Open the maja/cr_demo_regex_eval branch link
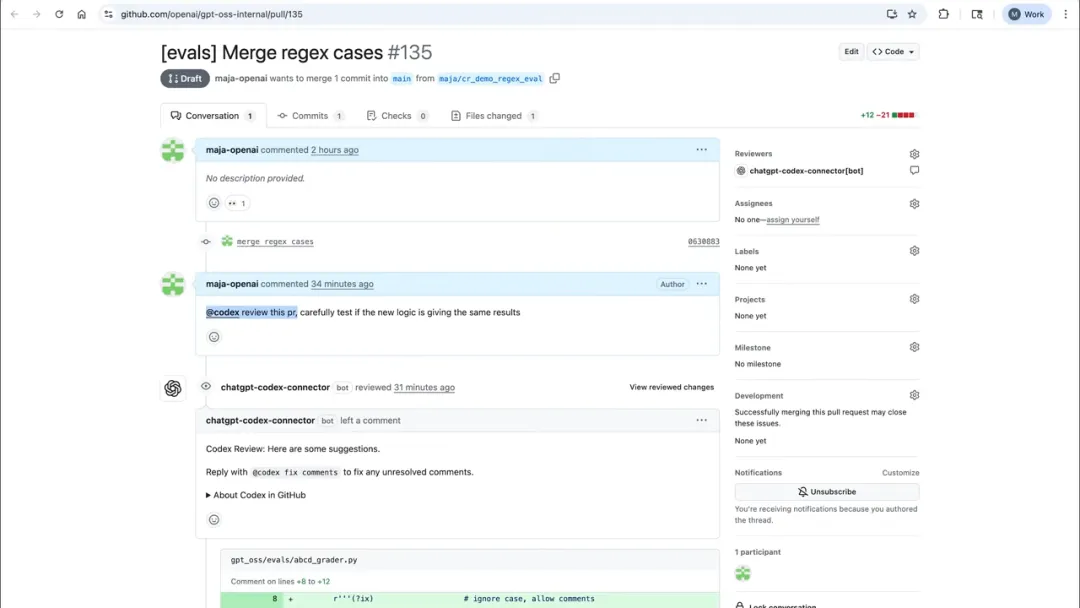 [x=490, y=78]
